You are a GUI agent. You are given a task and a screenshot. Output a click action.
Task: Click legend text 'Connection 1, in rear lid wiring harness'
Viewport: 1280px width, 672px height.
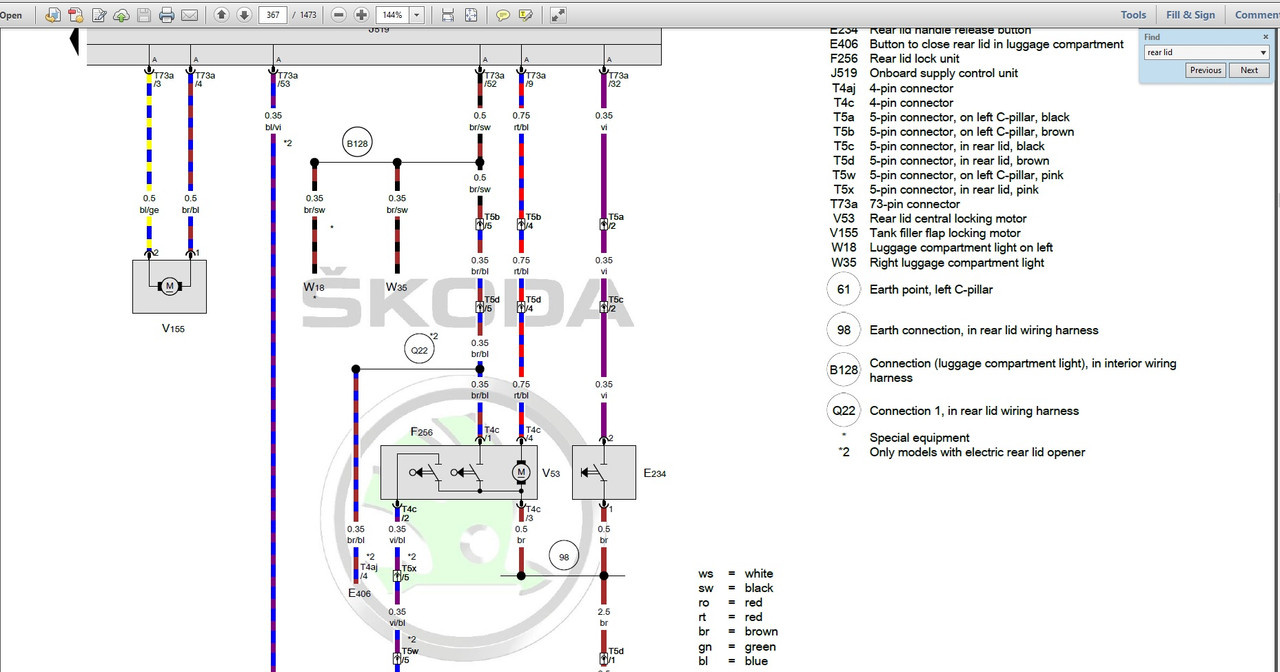pos(974,411)
